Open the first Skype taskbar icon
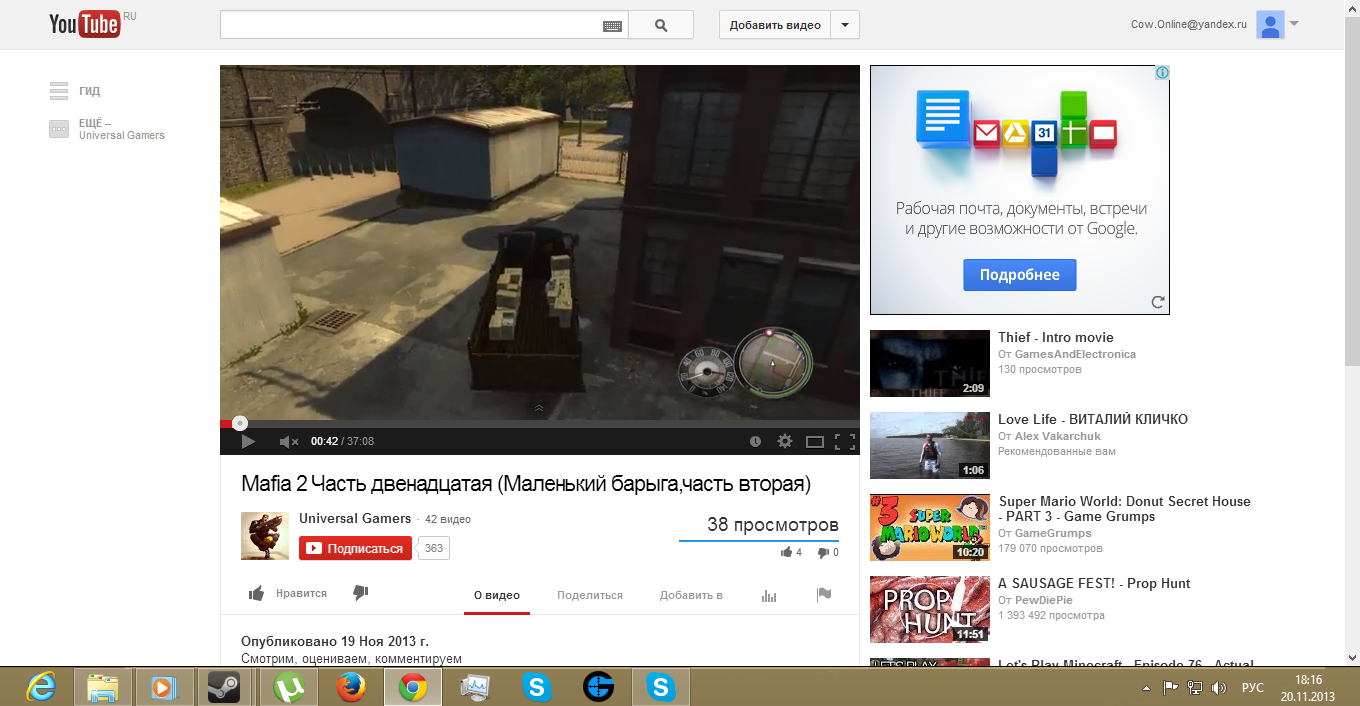1360x706 pixels. 537,687
